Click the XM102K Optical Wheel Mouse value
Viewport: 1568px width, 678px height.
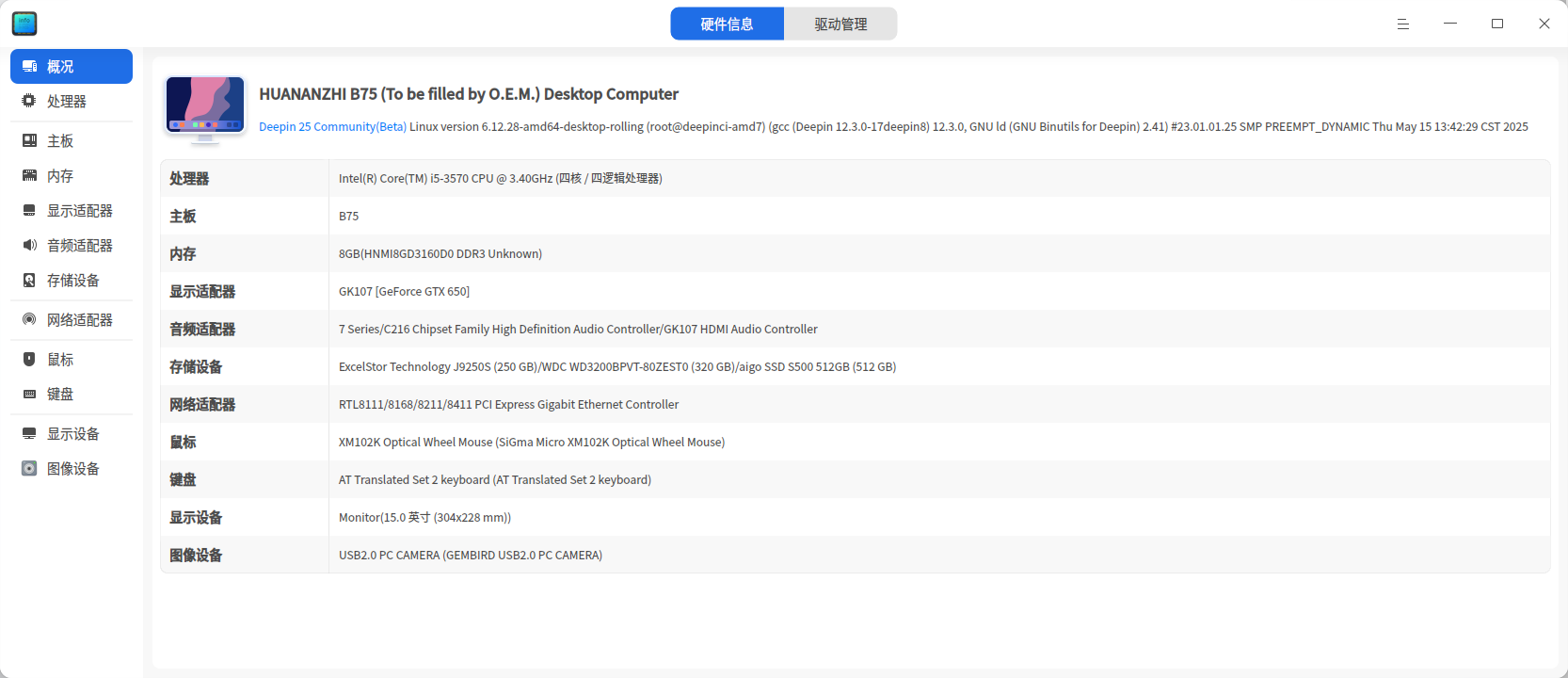(532, 443)
